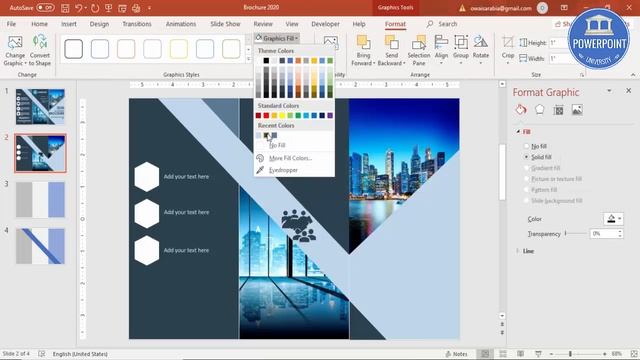This screenshot has height=360, width=640.
Task: Click Bring Forward icon
Action: 363,42
